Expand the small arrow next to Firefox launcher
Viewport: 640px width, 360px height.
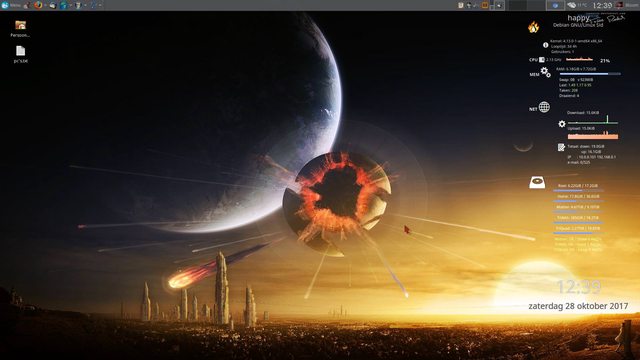click(x=45, y=5)
